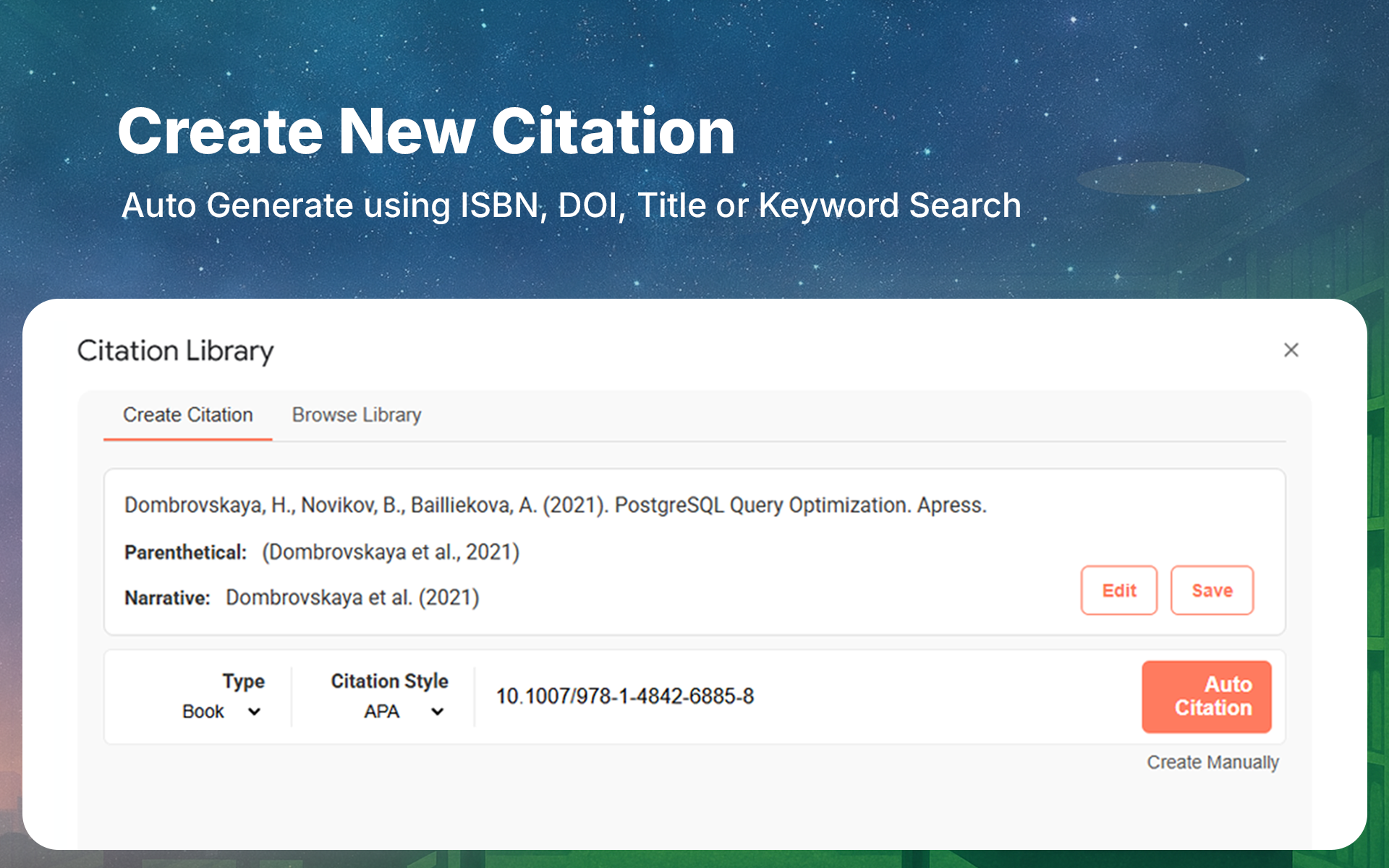Click the narrative citation text
1389x868 pixels.
point(352,598)
